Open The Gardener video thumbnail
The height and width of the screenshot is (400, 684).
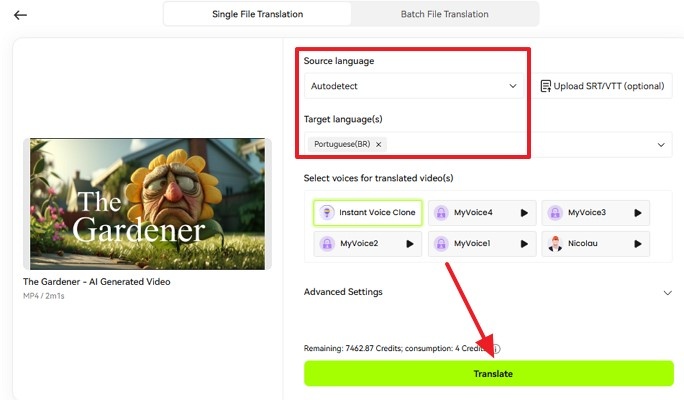(147, 204)
